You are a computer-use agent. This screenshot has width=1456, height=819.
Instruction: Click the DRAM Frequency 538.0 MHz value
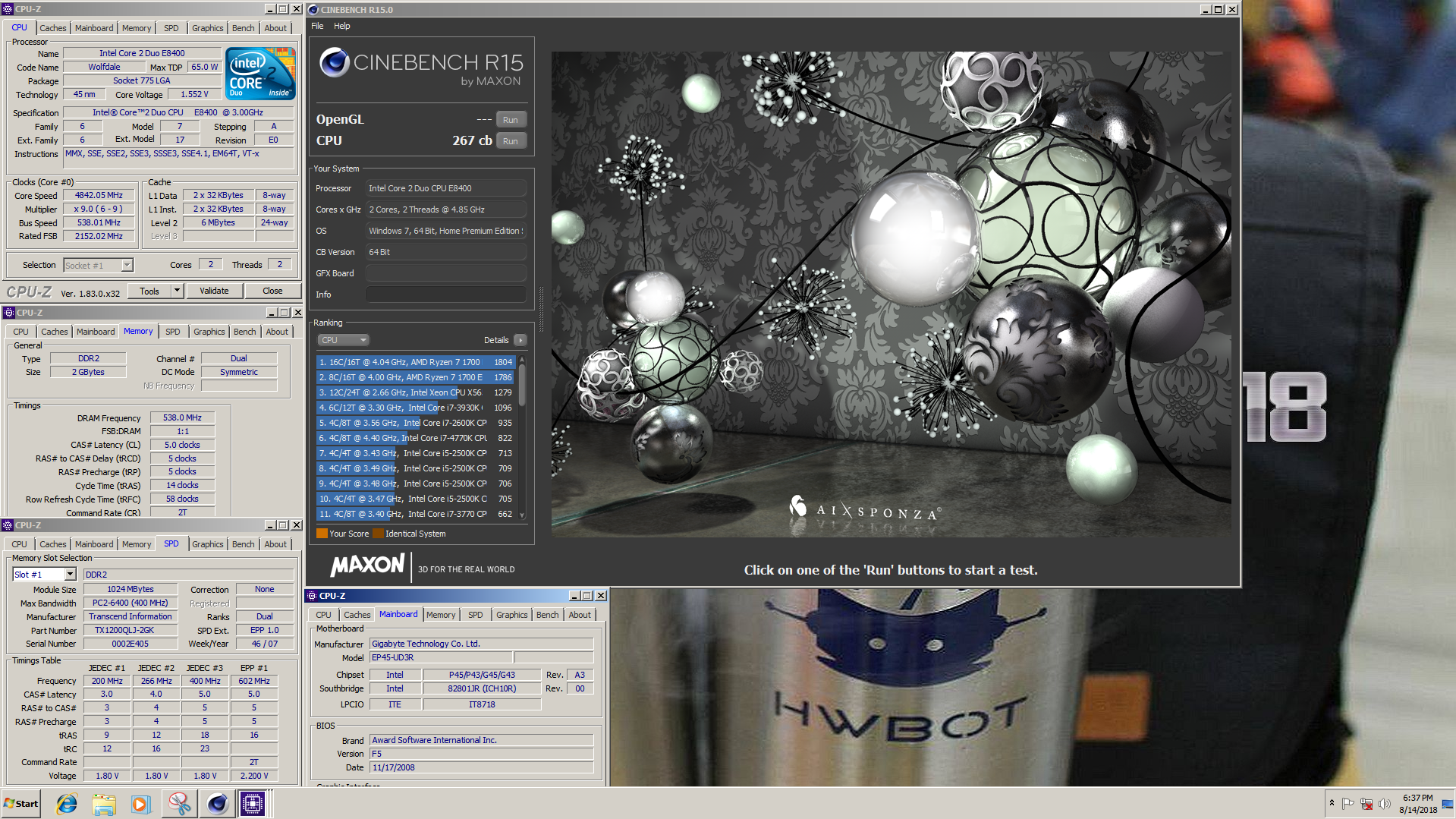(x=182, y=417)
